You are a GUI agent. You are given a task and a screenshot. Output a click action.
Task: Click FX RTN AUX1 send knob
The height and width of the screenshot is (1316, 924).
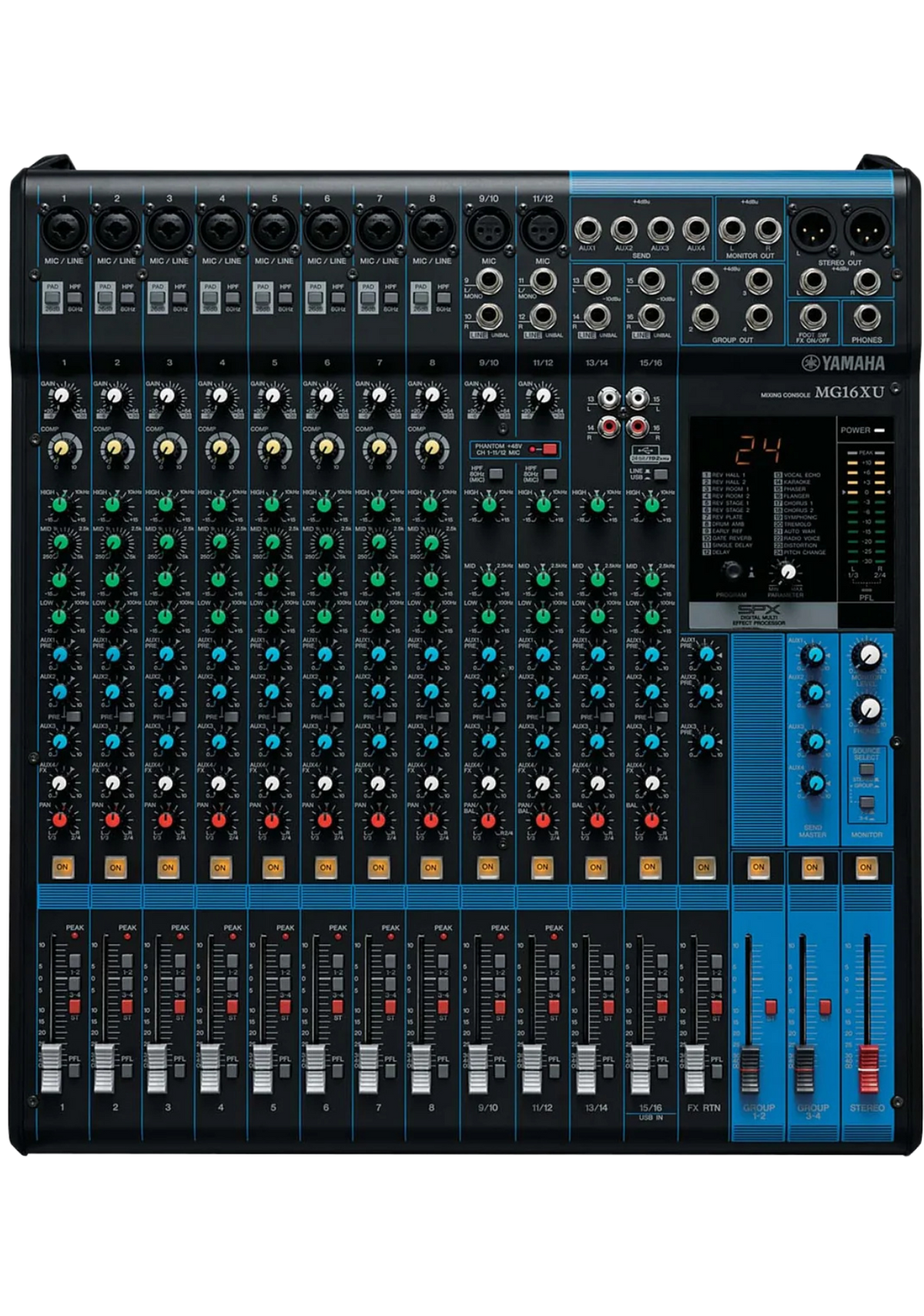coord(705,655)
